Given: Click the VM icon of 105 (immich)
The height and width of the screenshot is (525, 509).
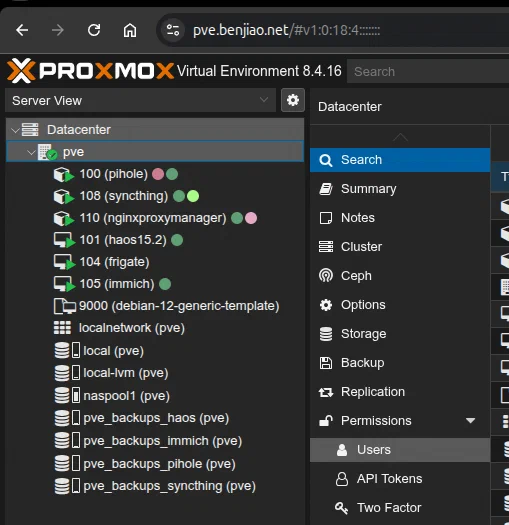Looking at the screenshot, I should click(64, 284).
